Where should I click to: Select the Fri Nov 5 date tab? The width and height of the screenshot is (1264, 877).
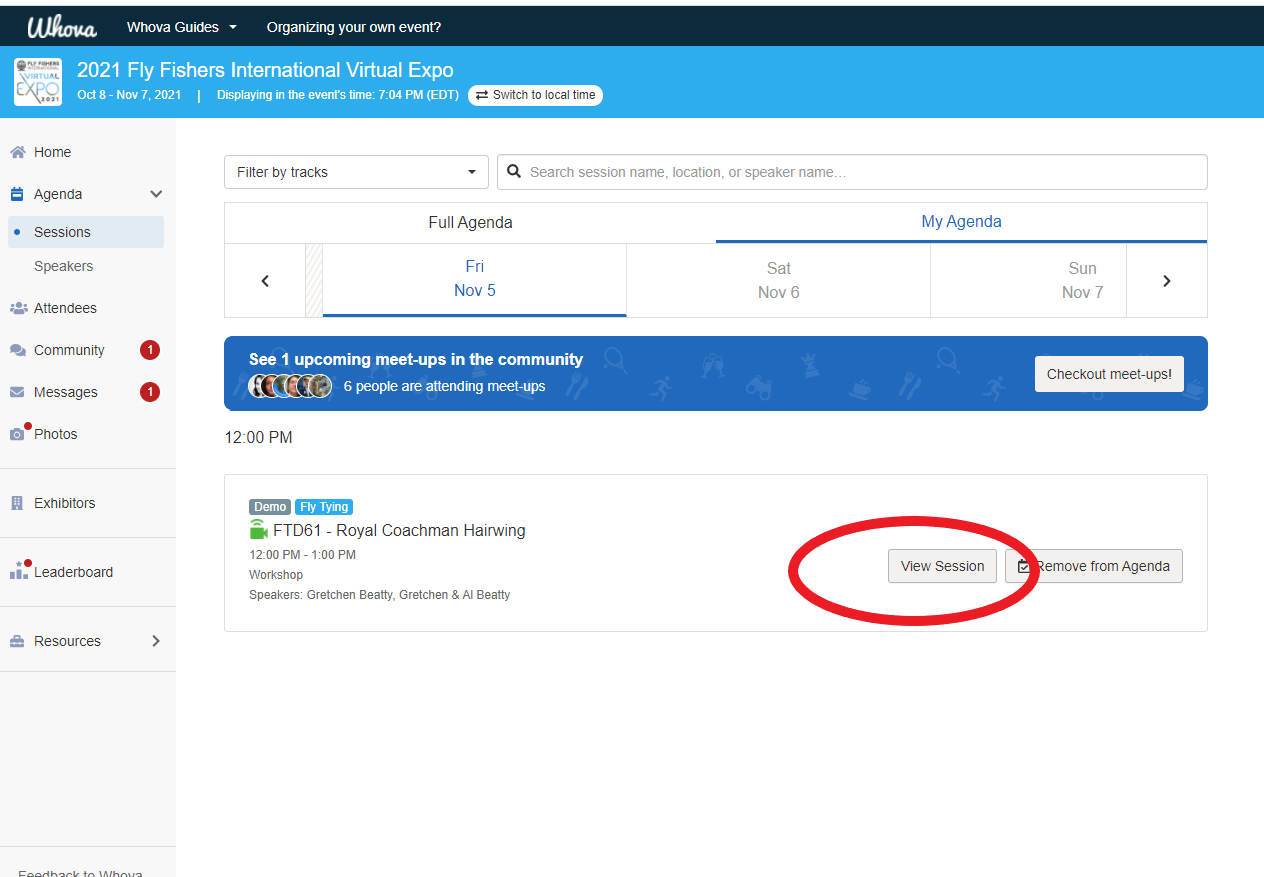[x=474, y=279]
